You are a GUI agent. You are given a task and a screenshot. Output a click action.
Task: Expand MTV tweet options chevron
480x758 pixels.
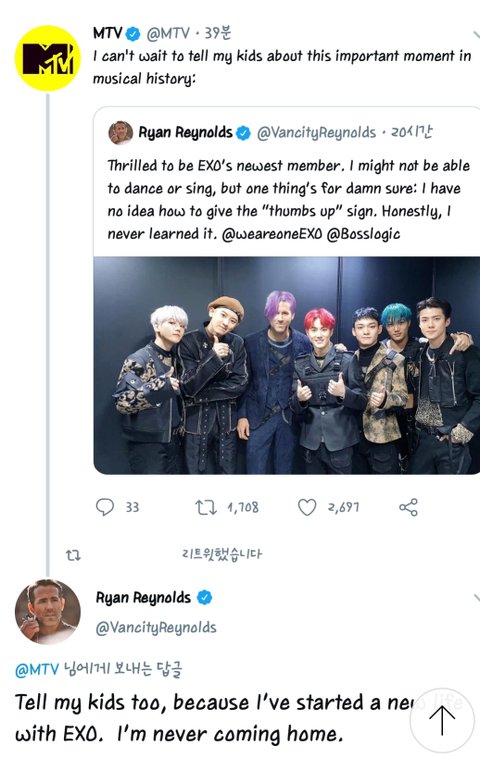(476, 34)
